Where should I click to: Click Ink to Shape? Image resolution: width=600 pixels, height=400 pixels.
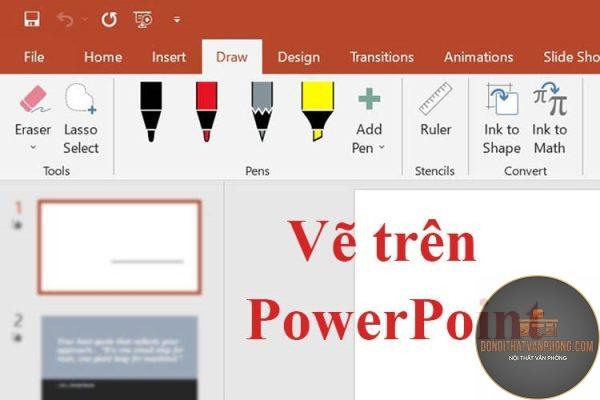point(501,119)
